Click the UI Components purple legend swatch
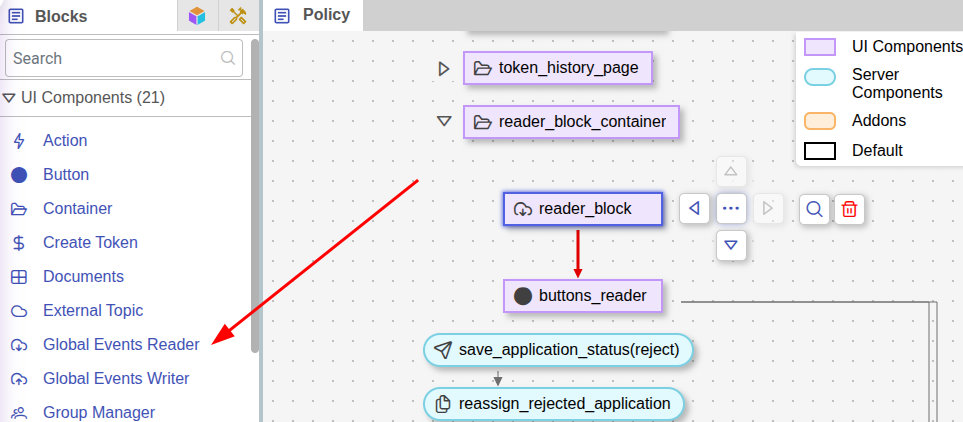963x422 pixels. pos(820,47)
